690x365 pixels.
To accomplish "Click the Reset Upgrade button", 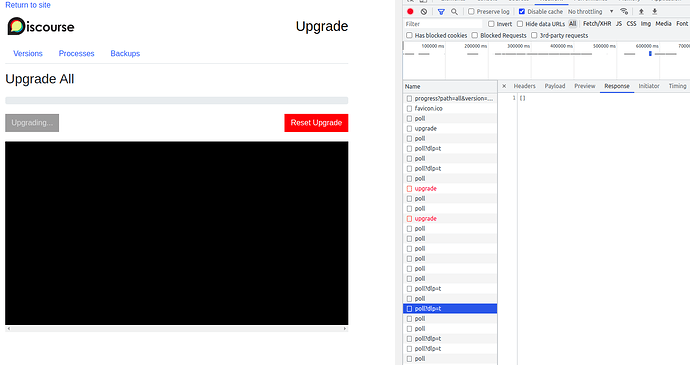I will pos(316,123).
